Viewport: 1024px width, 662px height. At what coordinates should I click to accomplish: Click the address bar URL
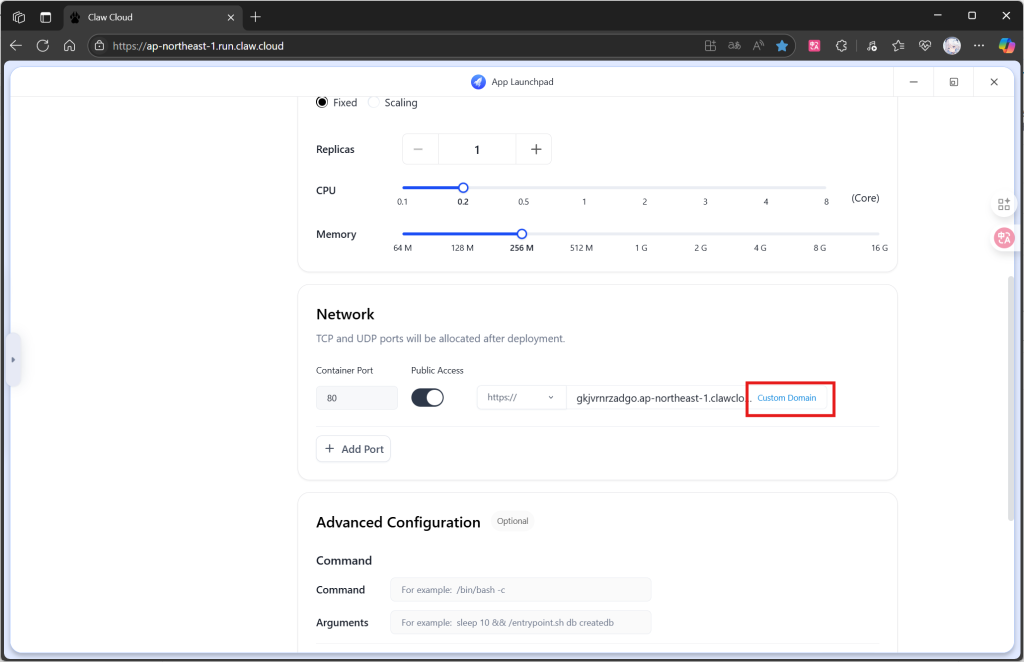pyautogui.click(x=198, y=46)
